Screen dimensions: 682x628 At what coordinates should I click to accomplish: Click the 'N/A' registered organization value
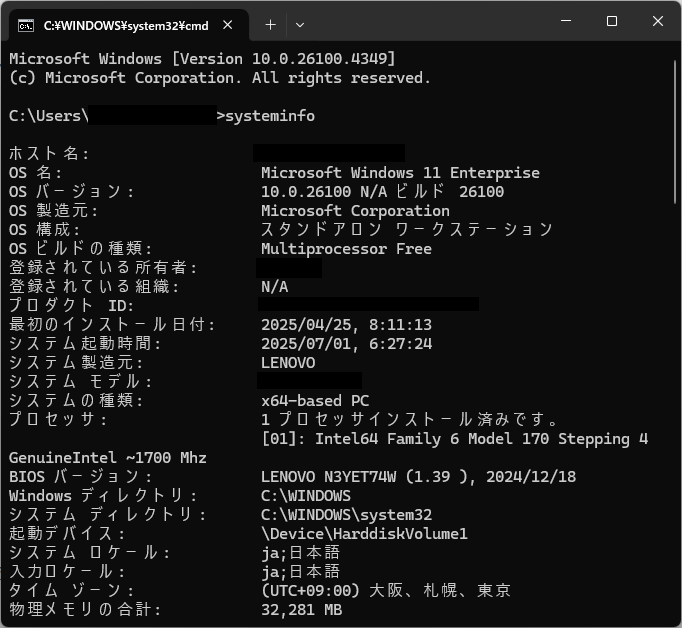tap(274, 287)
